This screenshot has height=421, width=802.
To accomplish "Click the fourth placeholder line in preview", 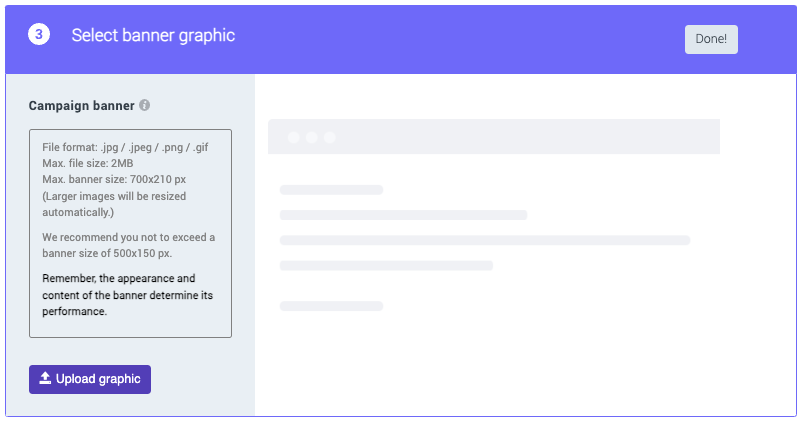I will click(x=386, y=266).
